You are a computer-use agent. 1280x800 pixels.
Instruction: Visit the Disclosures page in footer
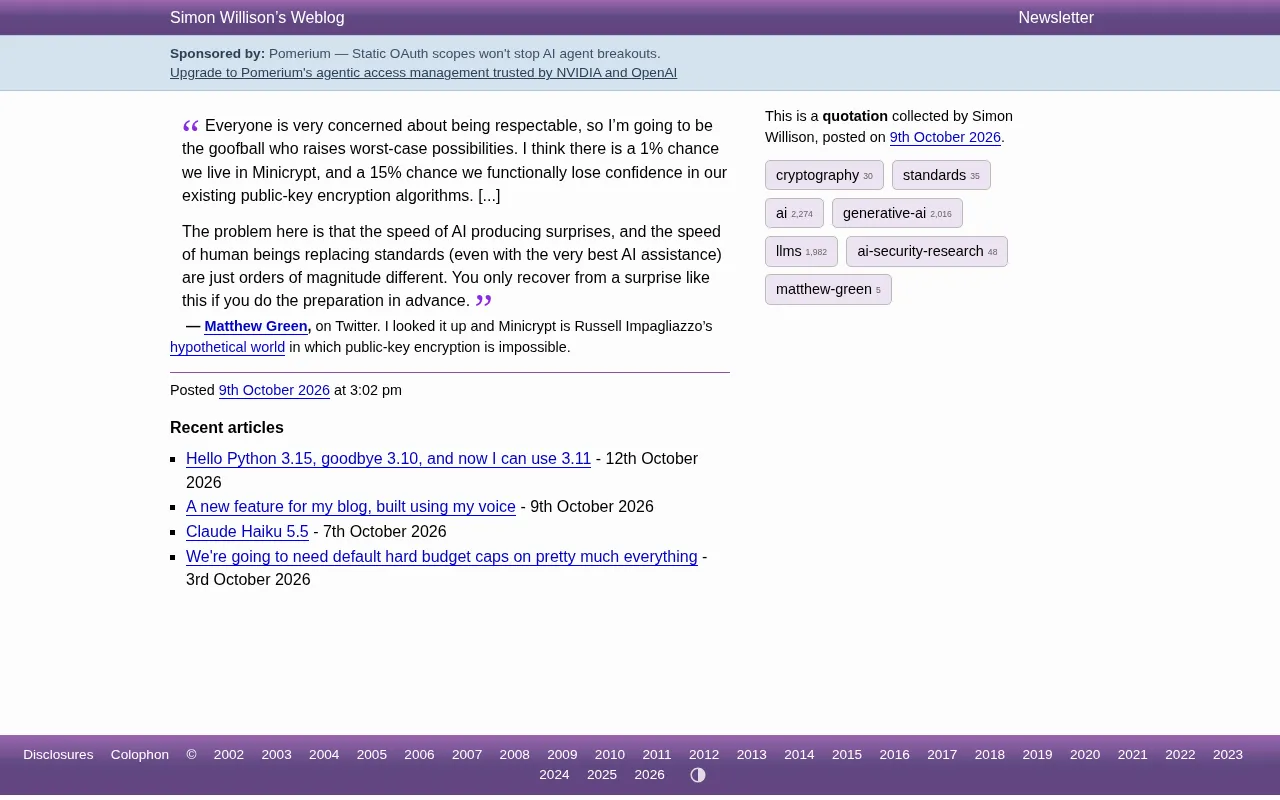pos(58,755)
